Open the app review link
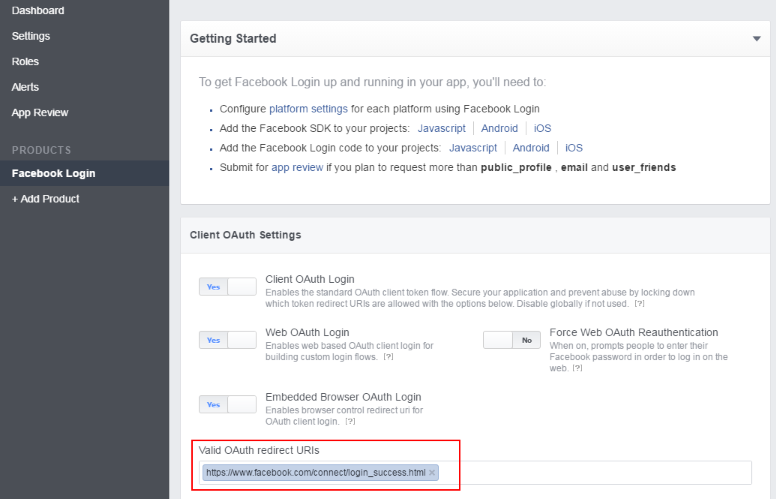The width and height of the screenshot is (776, 499). 297,168
